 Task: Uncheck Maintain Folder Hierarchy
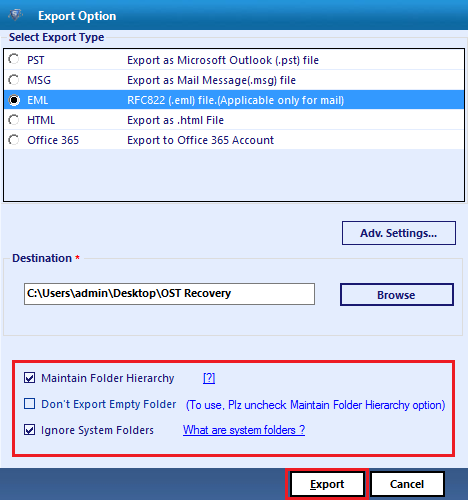[x=29, y=378]
